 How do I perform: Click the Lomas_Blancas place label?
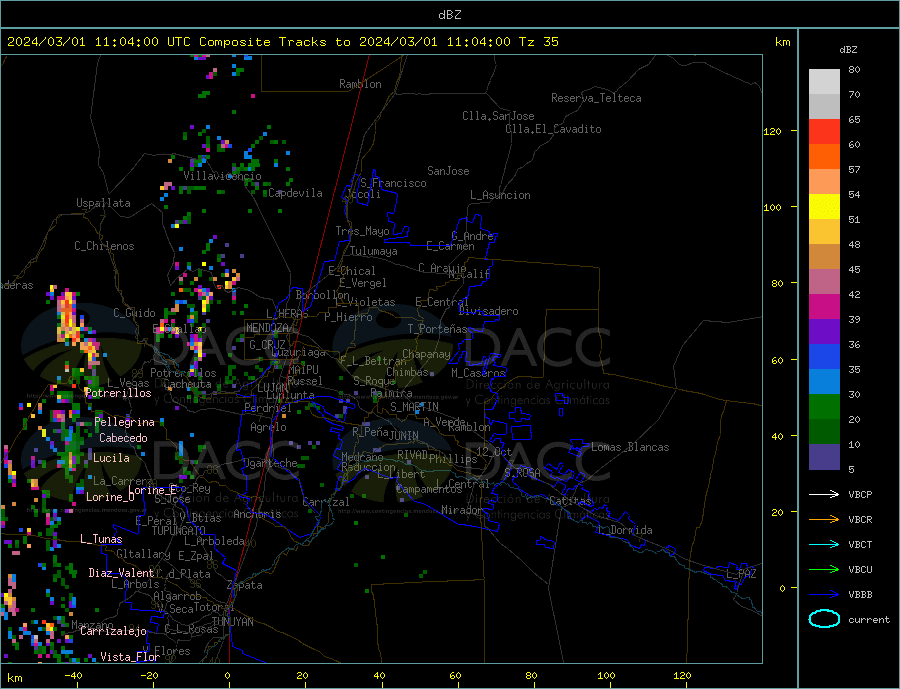pos(630,447)
